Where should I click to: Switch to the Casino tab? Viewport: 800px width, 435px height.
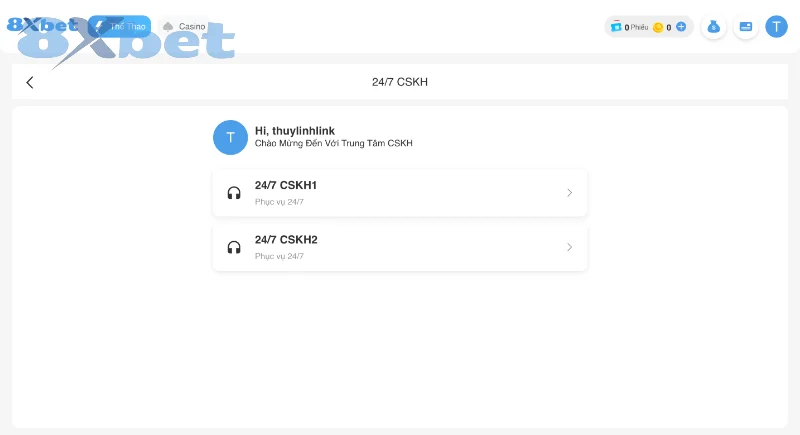(x=184, y=26)
